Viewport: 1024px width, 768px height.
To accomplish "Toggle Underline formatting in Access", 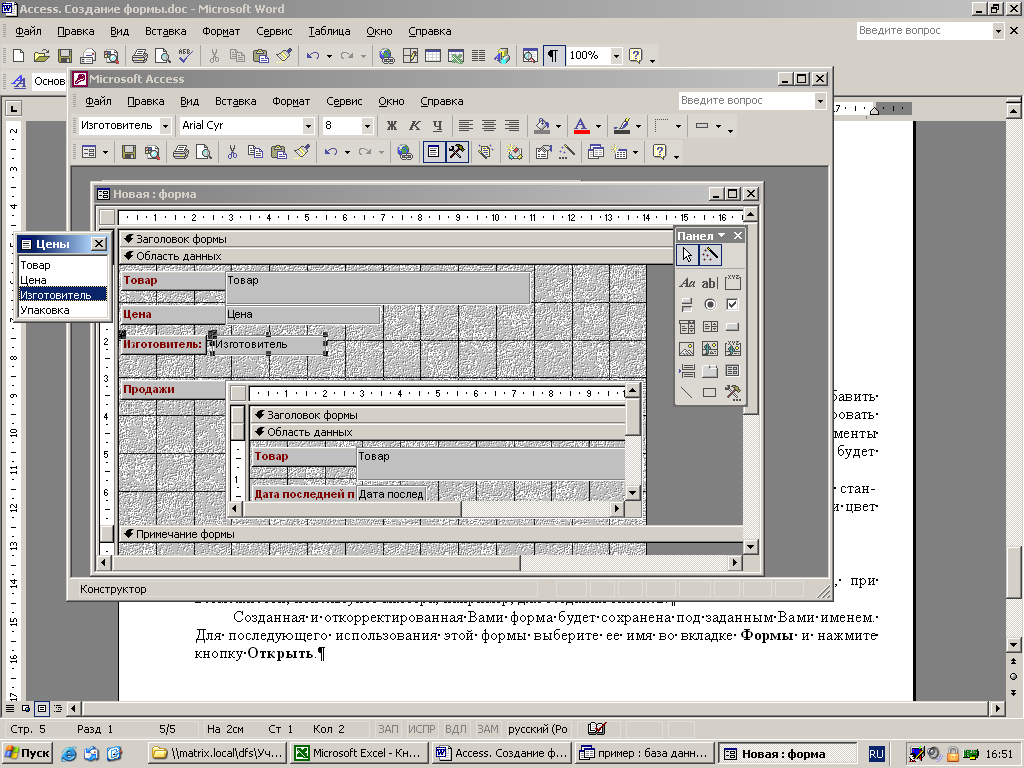I will pyautogui.click(x=438, y=125).
